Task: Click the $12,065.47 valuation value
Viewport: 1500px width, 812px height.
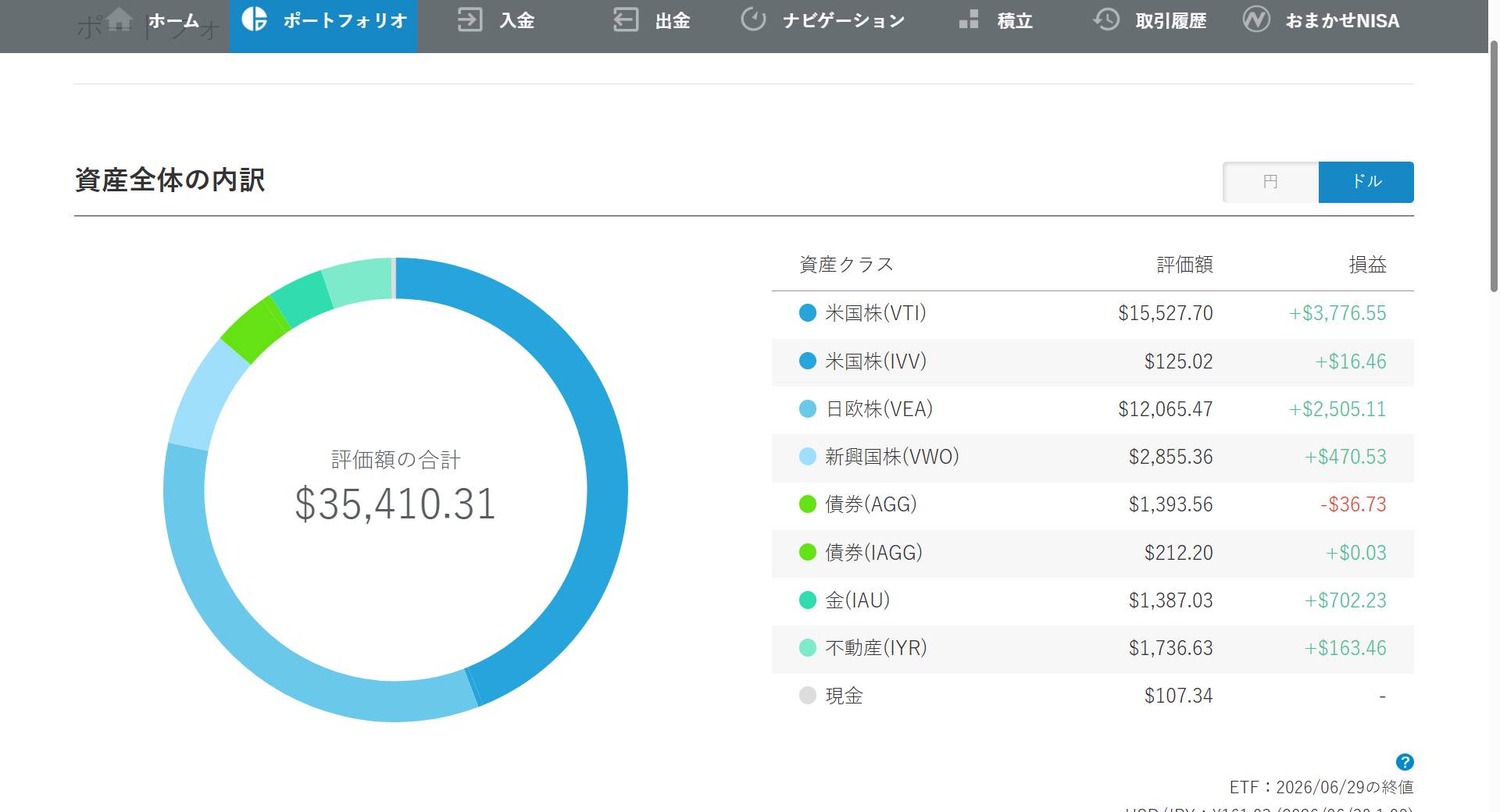Action: coord(1165,409)
